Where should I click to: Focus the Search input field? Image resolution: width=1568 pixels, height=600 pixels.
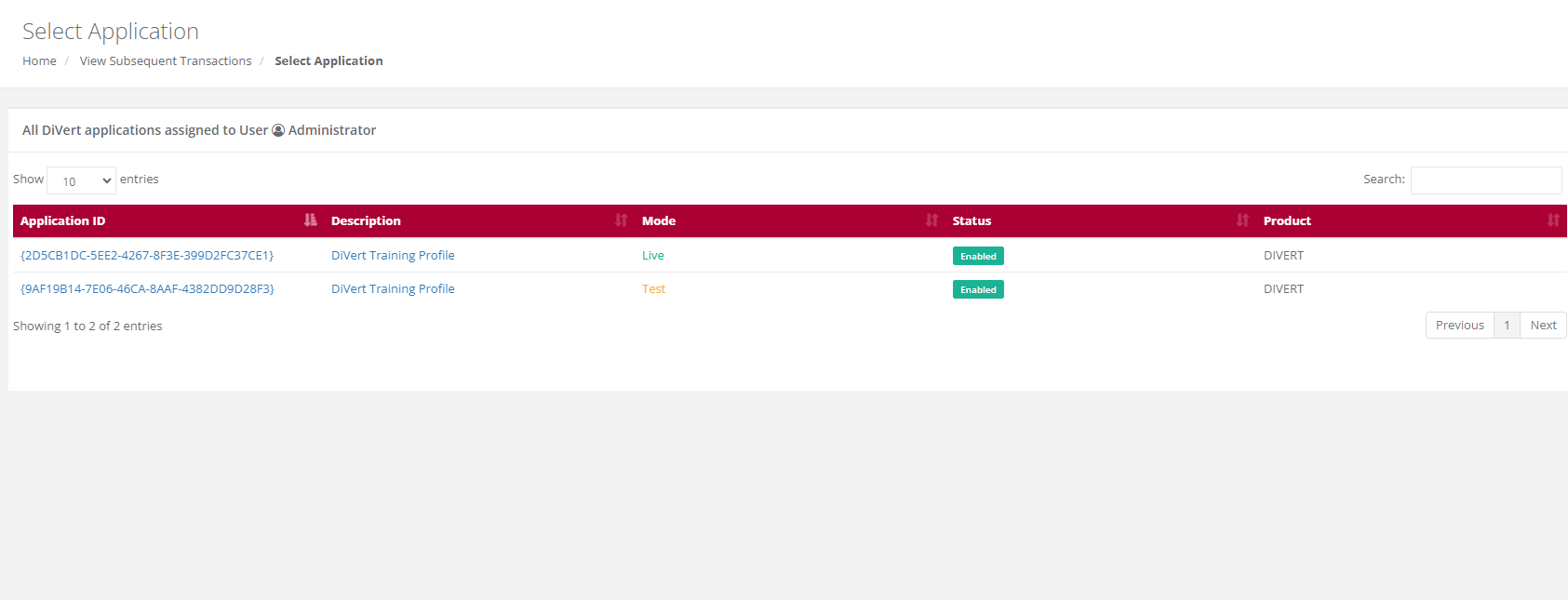pos(1486,180)
